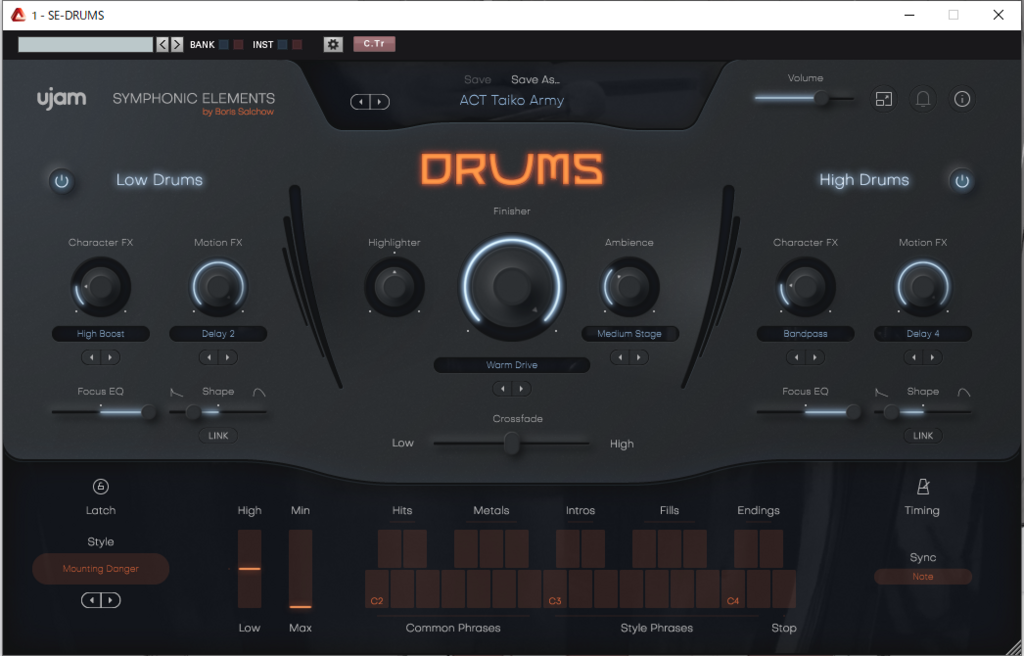Open the Delay 4 Motion FX selector
This screenshot has width=1024, height=656.
point(923,334)
